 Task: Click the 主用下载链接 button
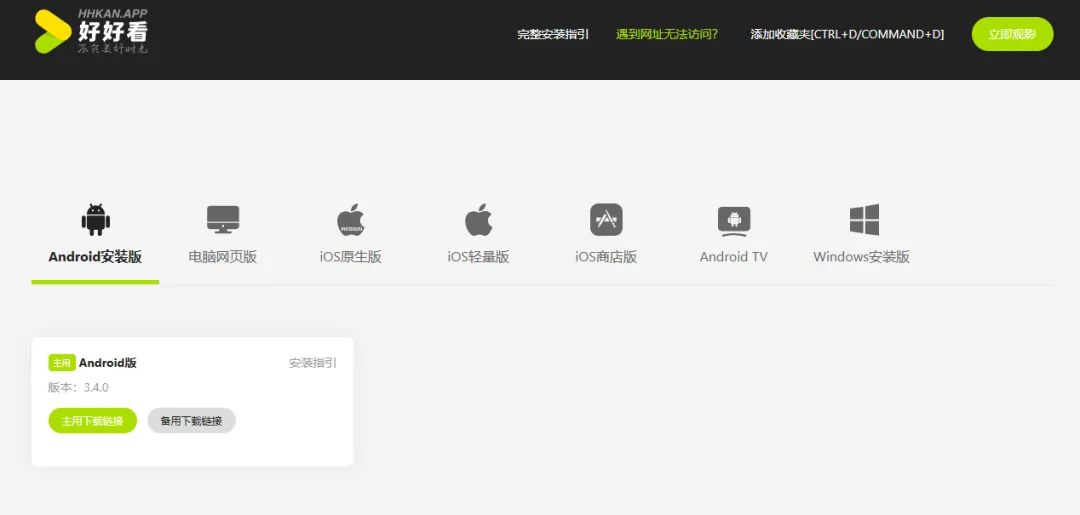coord(93,421)
